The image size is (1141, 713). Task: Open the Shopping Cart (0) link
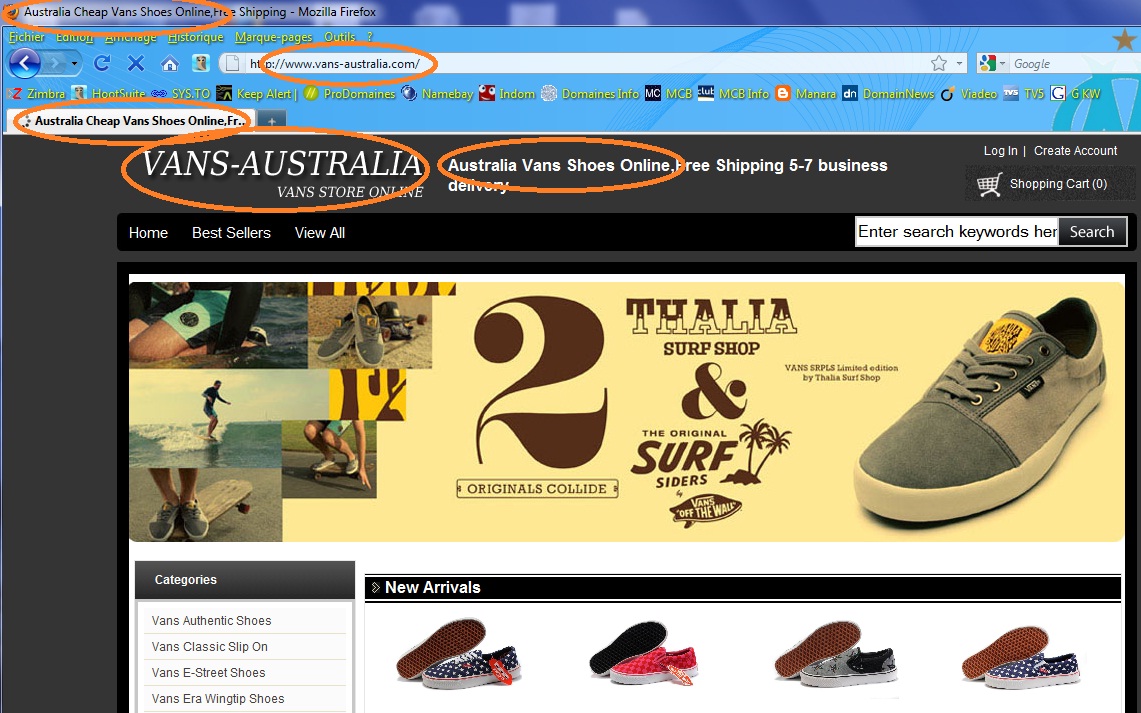click(x=1058, y=184)
